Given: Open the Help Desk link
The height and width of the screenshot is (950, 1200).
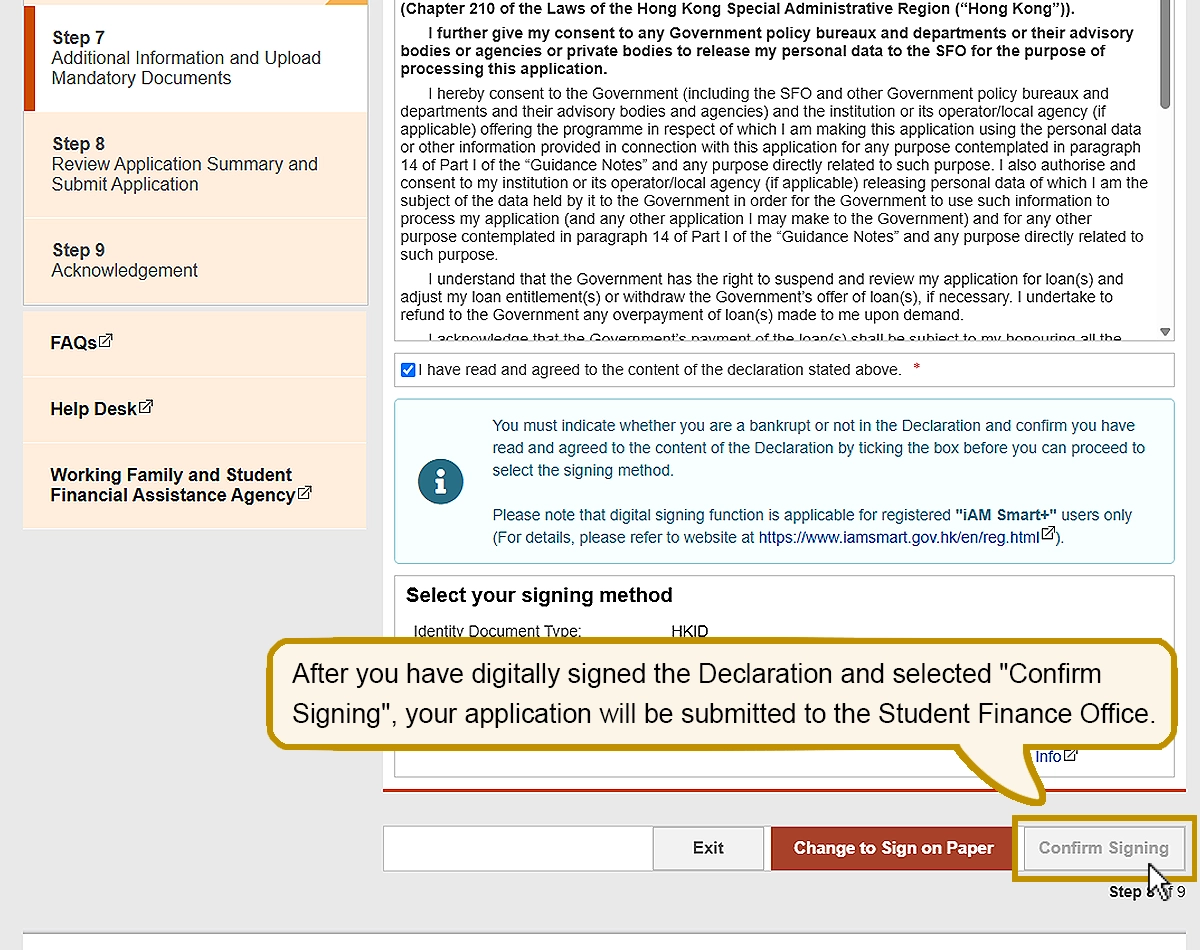Looking at the screenshot, I should 93,409.
